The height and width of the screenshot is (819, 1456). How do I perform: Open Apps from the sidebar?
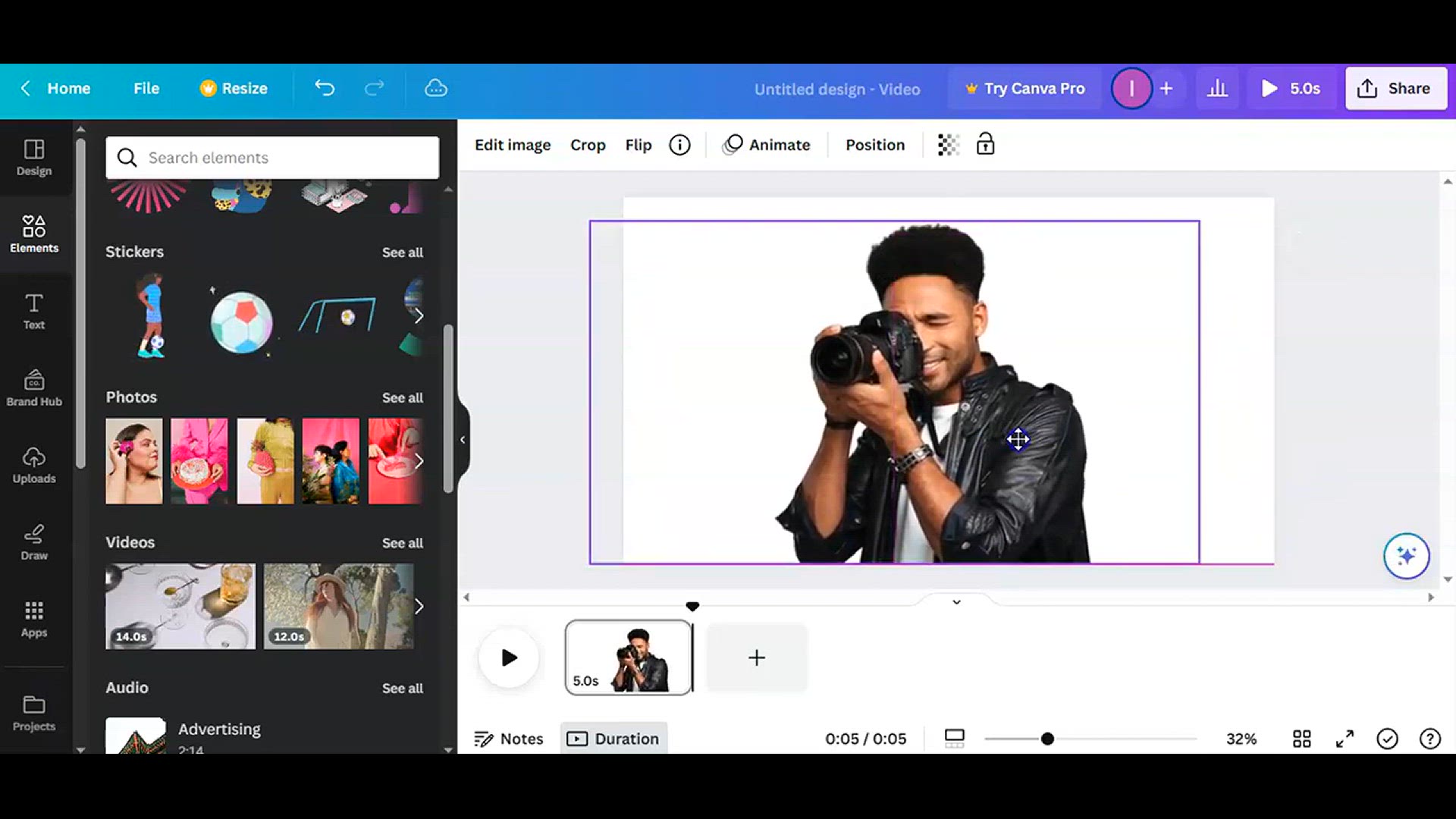pyautogui.click(x=34, y=620)
